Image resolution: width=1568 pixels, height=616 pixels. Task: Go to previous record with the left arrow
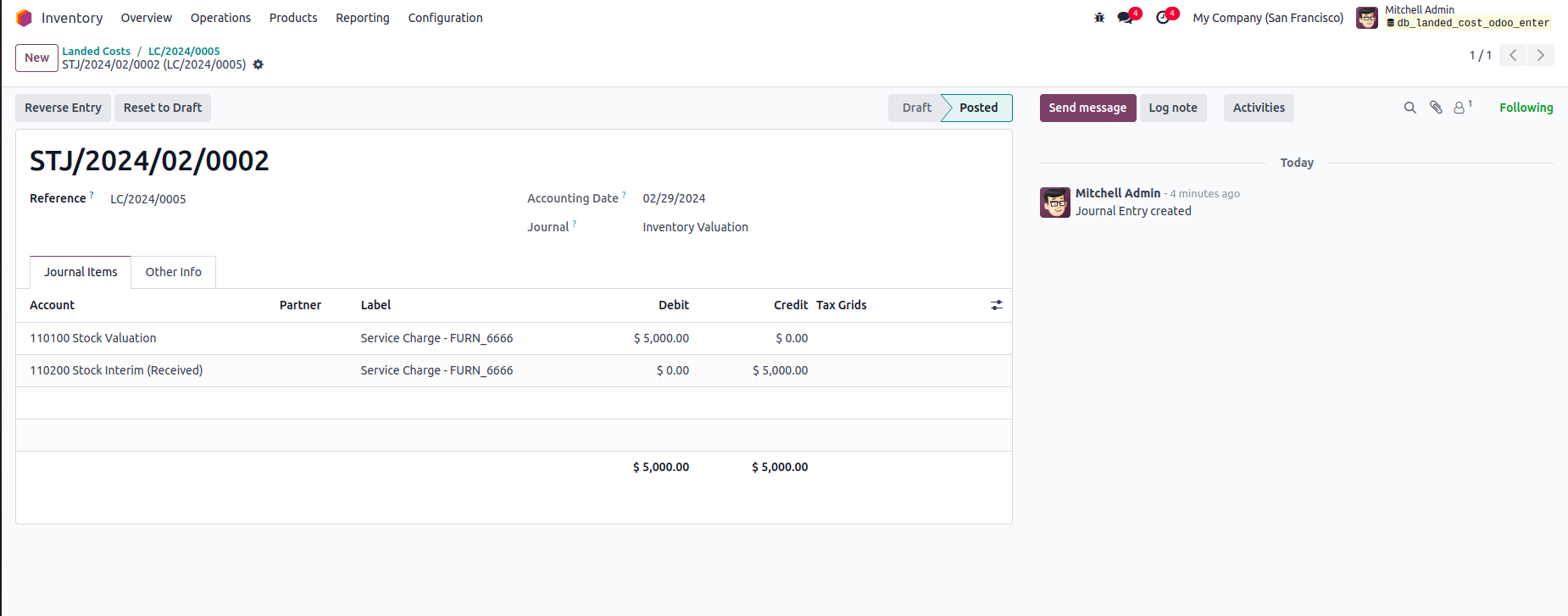1513,55
